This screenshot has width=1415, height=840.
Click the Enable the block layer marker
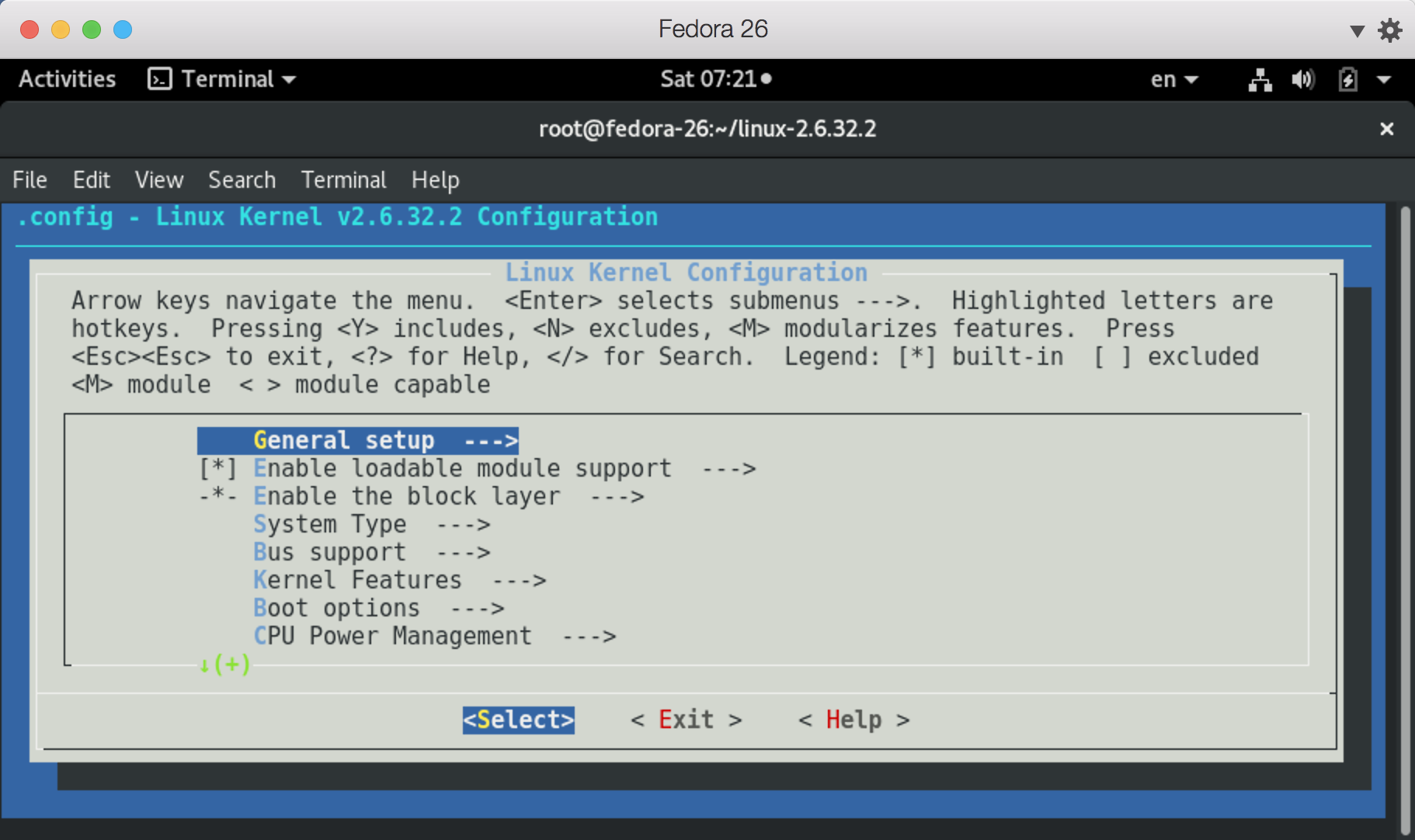pos(217,496)
